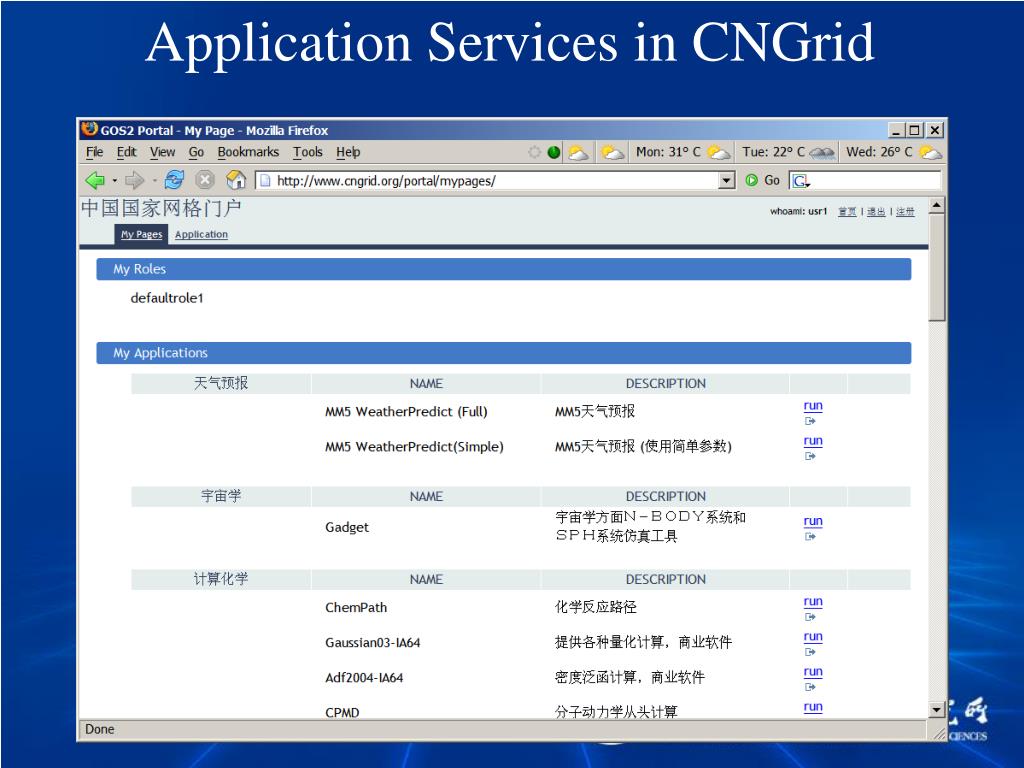Open the Tools menu
This screenshot has width=1024, height=768.
tap(308, 152)
